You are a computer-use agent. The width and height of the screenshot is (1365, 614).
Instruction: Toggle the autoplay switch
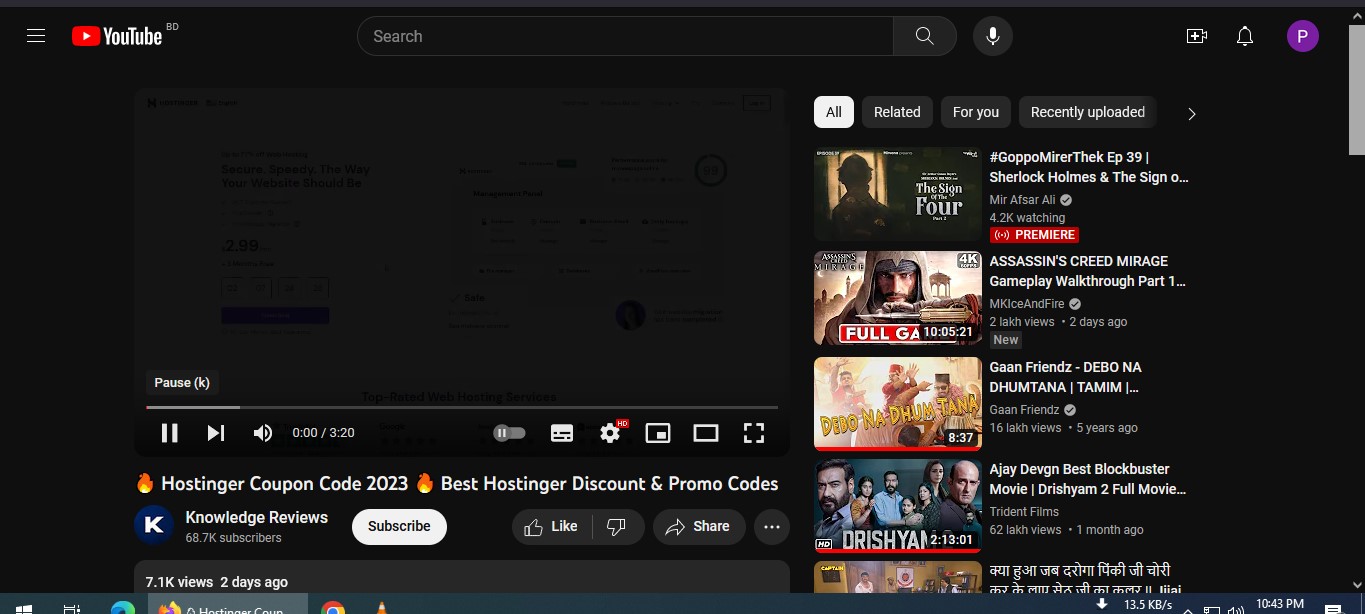tap(509, 433)
